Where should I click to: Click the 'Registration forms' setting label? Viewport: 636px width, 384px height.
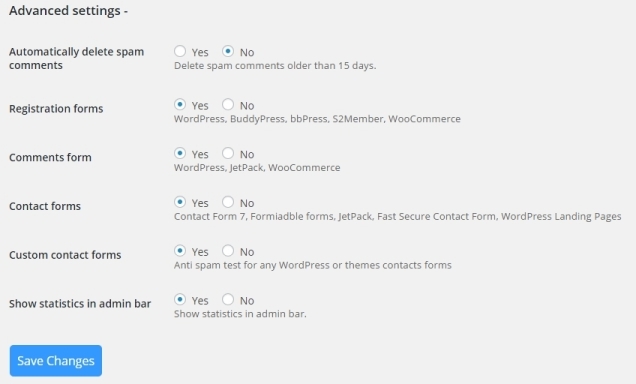pyautogui.click(x=56, y=109)
